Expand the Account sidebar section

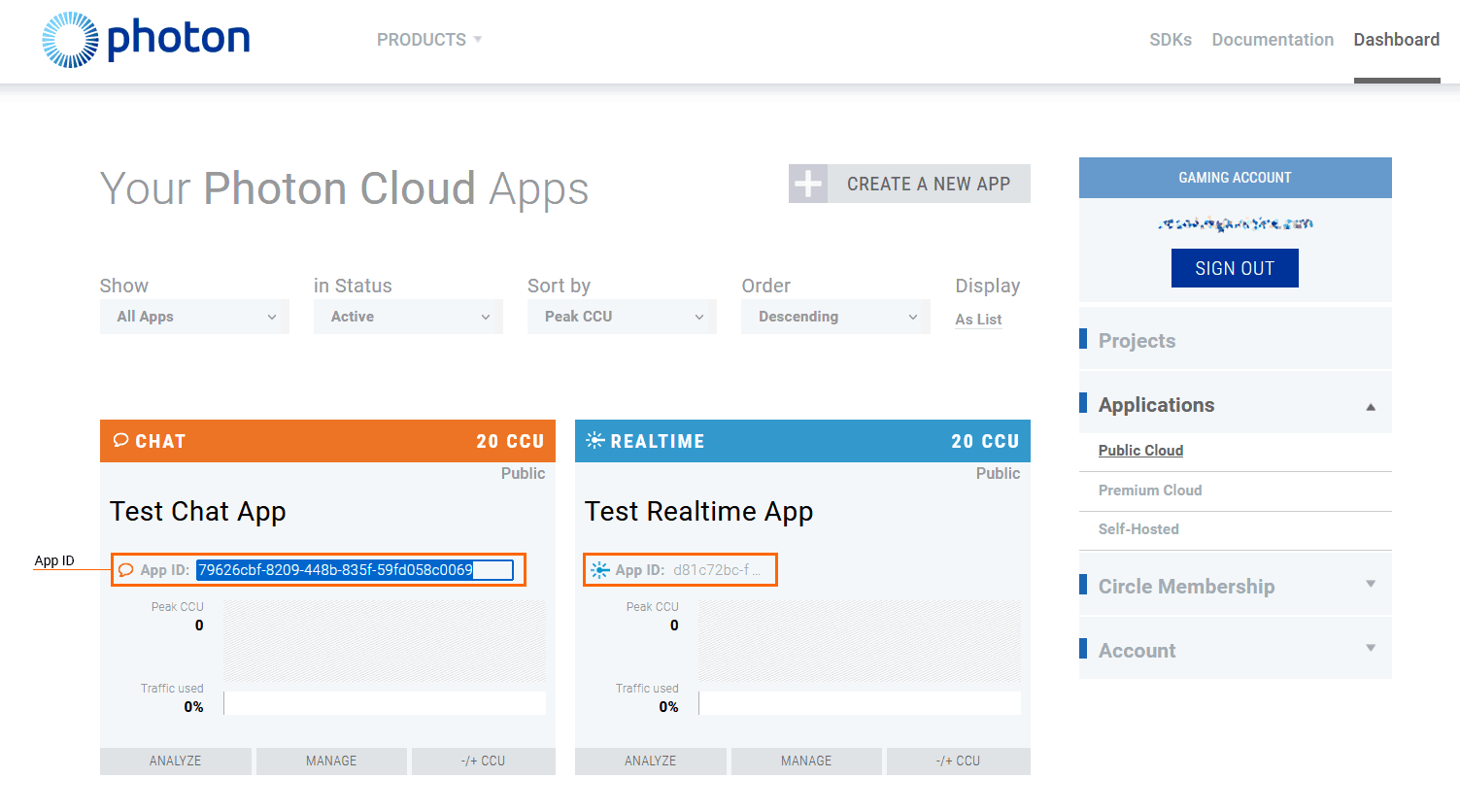[1370, 649]
